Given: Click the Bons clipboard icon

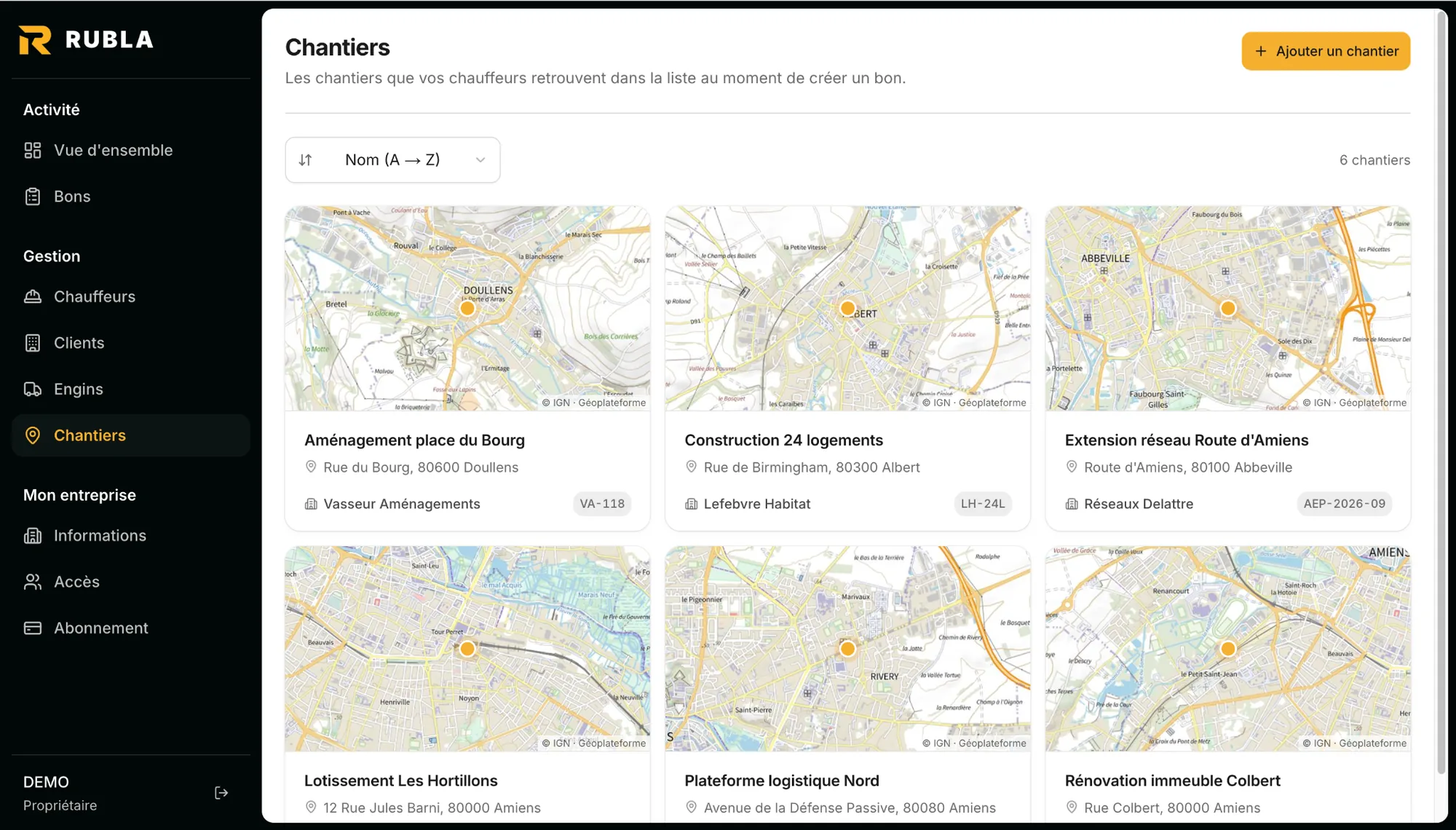Looking at the screenshot, I should pyautogui.click(x=33, y=197).
